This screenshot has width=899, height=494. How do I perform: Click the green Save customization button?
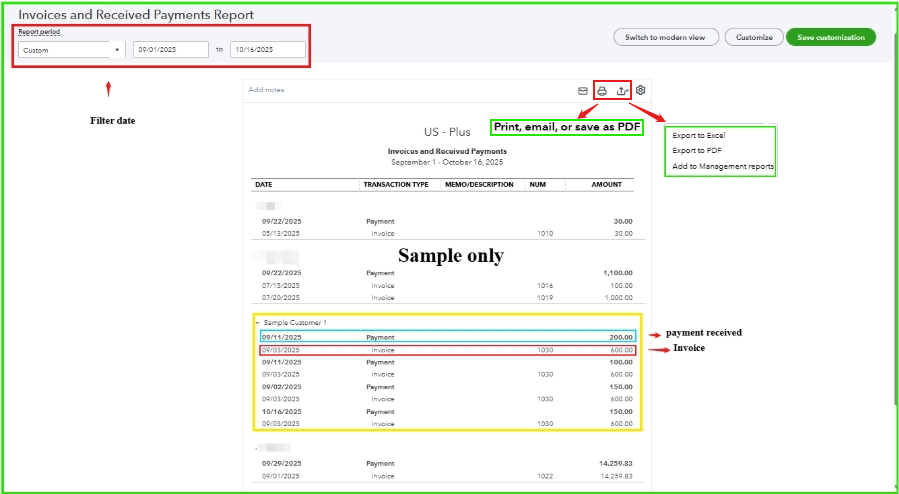(831, 37)
